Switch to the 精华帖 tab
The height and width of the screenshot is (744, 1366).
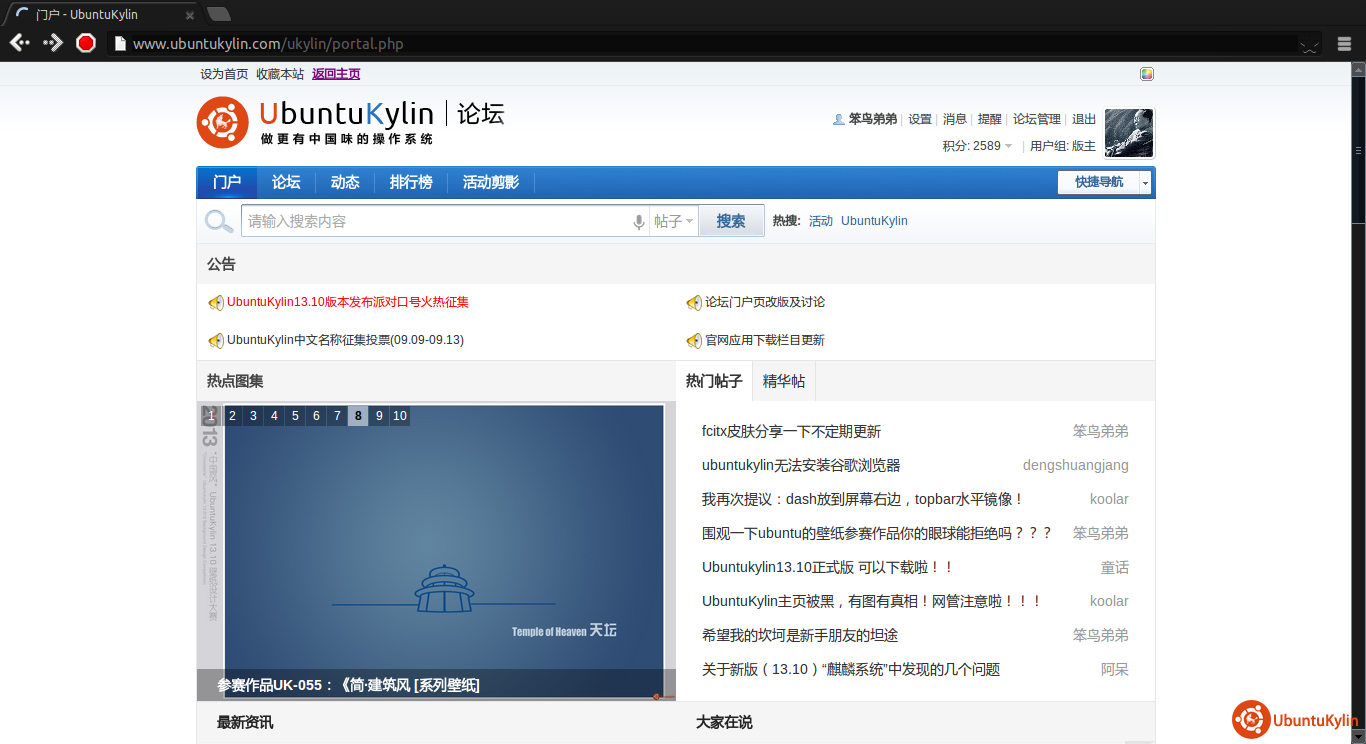coord(783,381)
